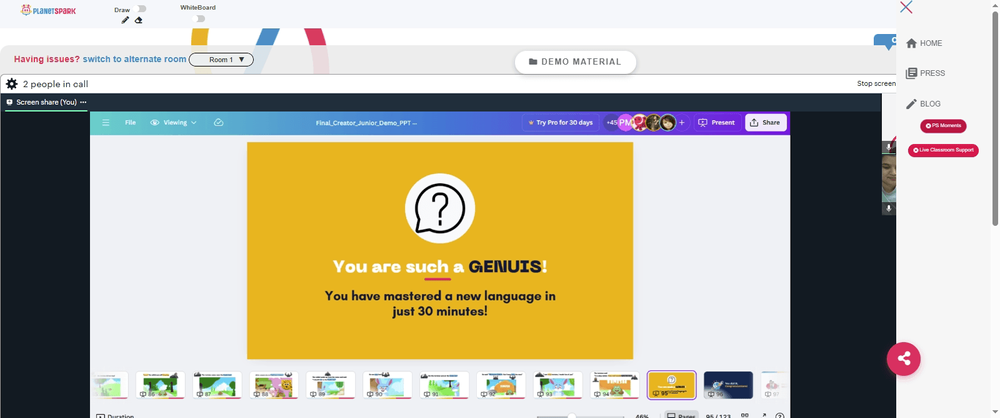Open Screen share (You) options ellipsis

[84, 102]
